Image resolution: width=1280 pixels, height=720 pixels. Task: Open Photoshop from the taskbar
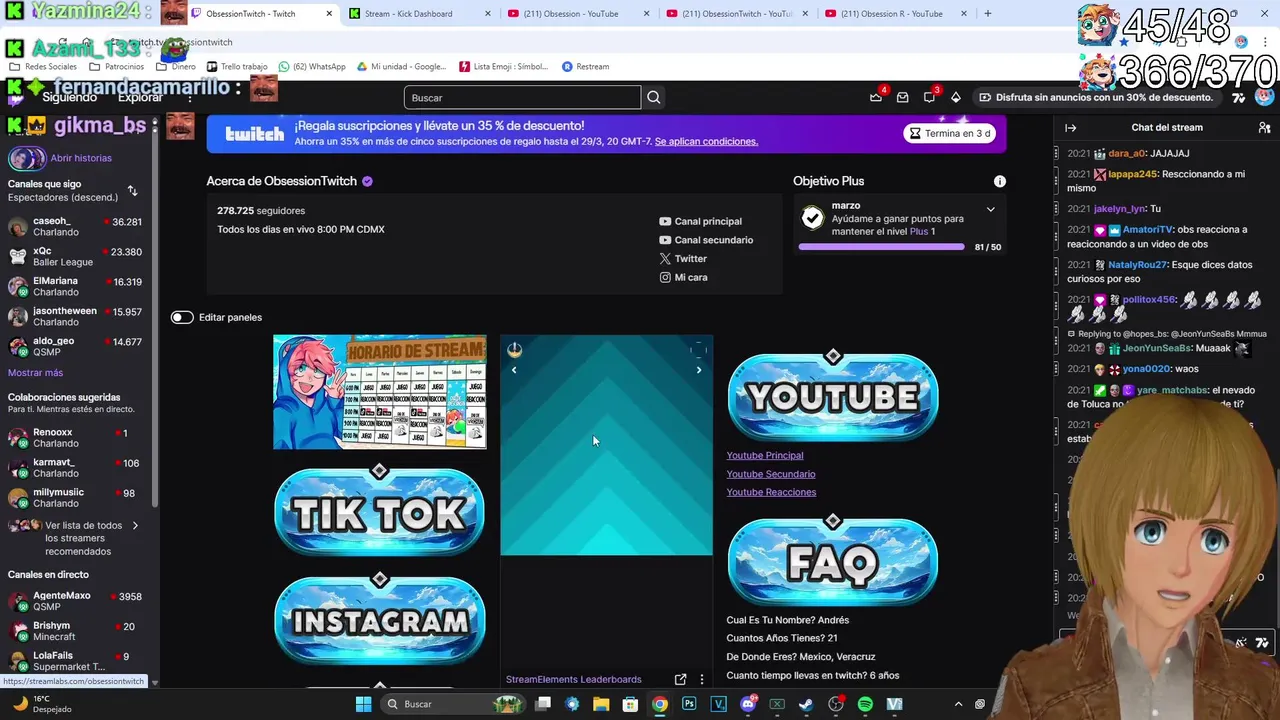coord(689,704)
